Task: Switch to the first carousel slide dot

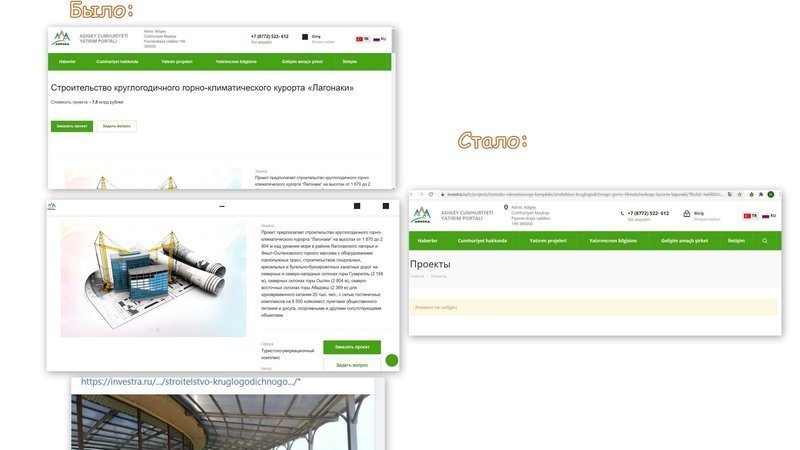Action: tap(151, 330)
